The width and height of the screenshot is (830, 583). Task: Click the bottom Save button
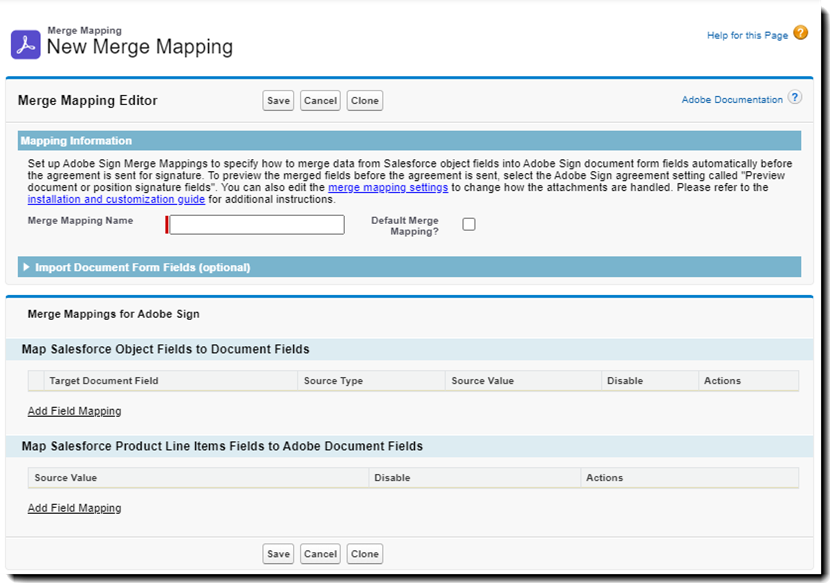(278, 554)
